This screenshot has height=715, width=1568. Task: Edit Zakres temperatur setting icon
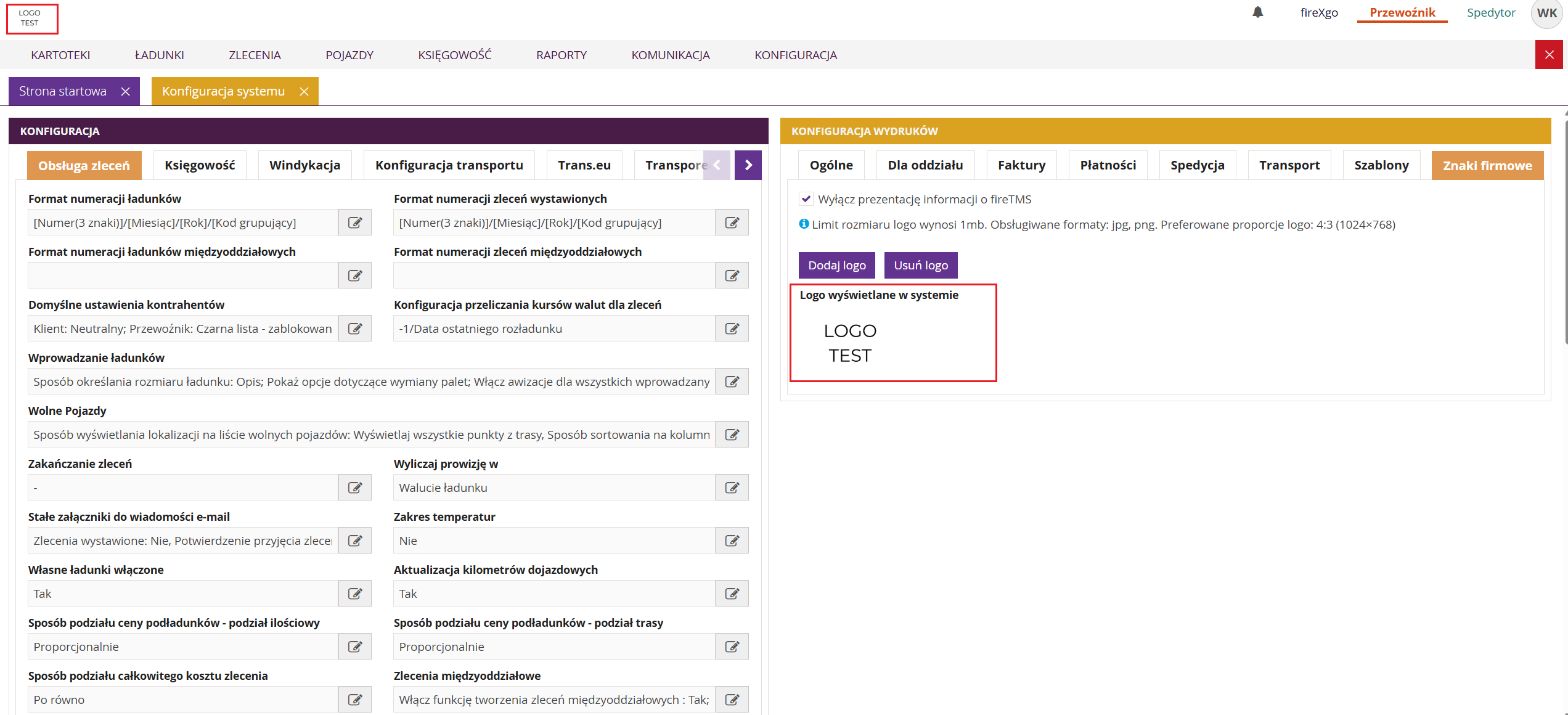pyautogui.click(x=732, y=541)
